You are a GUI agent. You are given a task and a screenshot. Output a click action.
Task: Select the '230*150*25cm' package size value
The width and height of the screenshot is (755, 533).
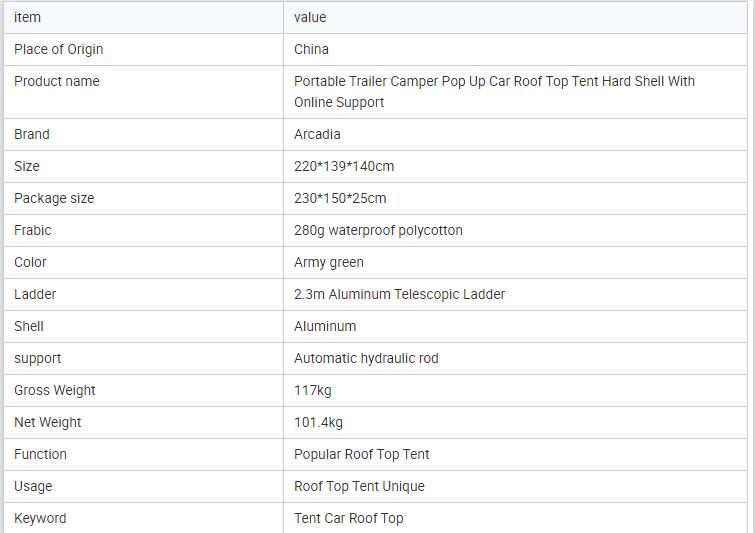[x=340, y=198]
